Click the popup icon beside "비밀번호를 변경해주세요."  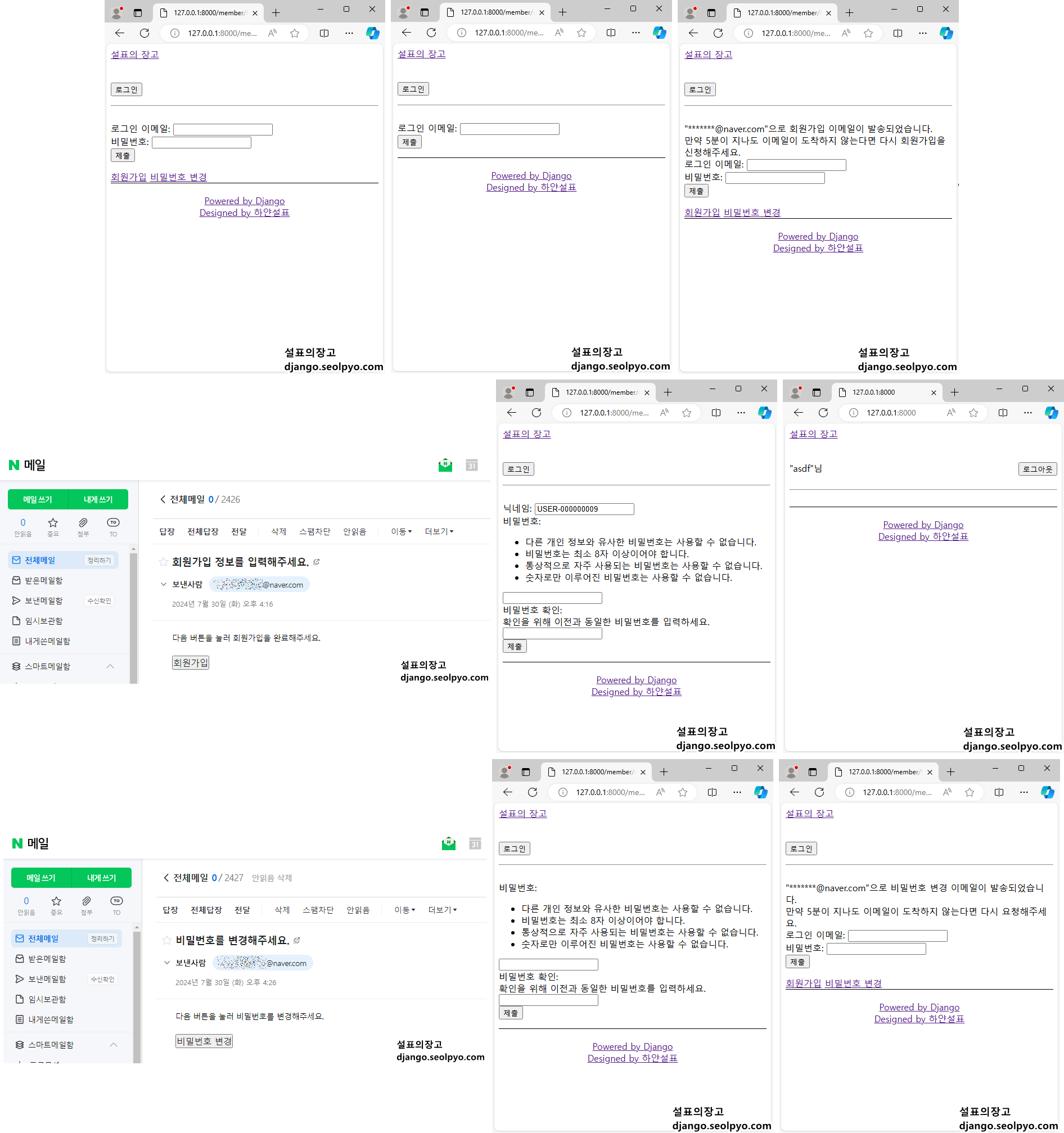tap(297, 940)
